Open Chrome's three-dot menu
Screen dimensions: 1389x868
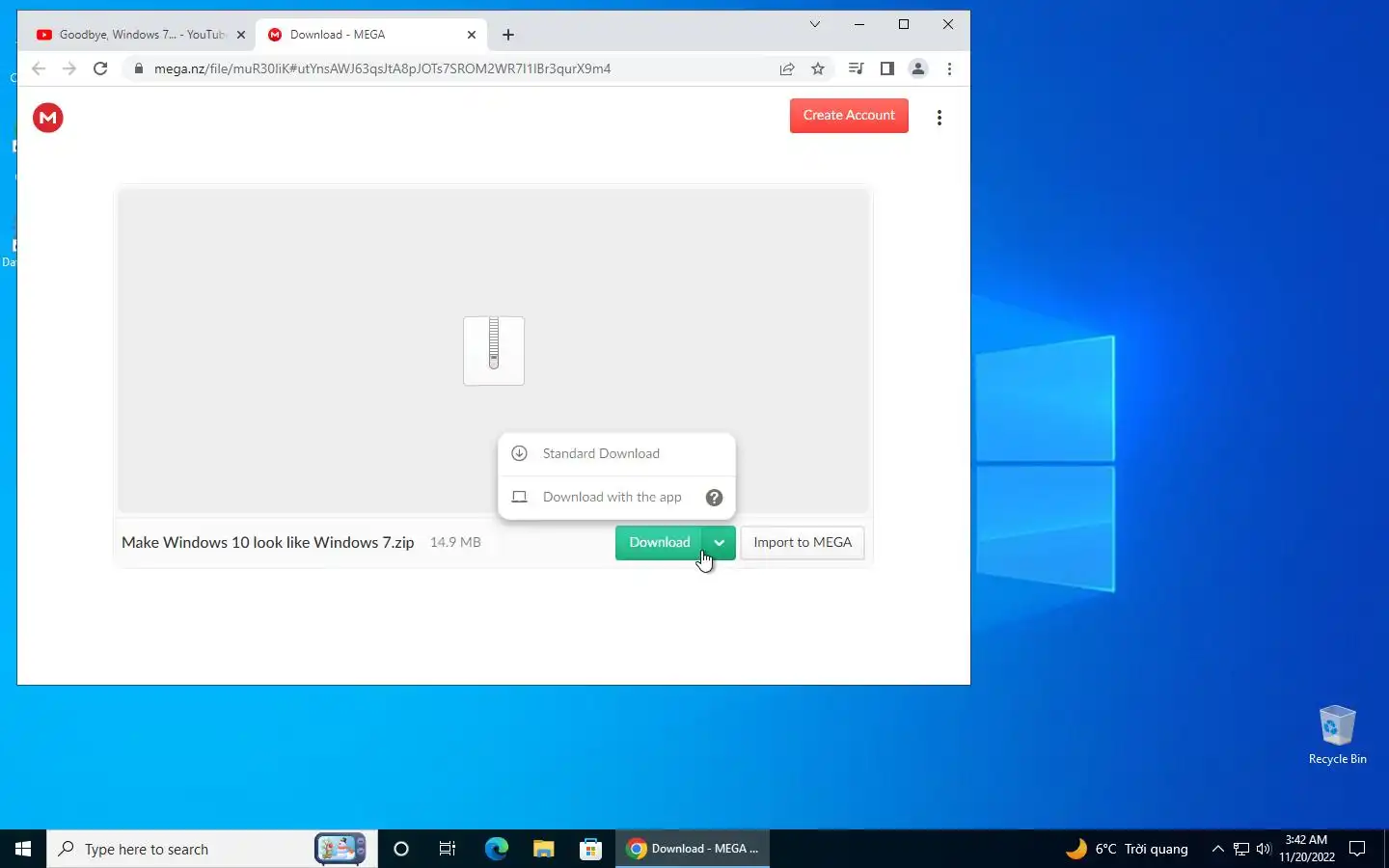(949, 68)
